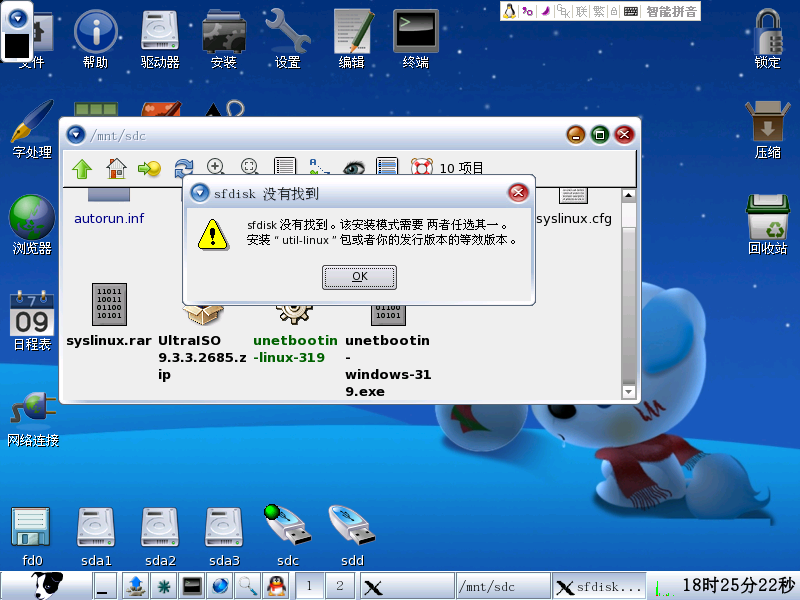Toggle show hidden files eye icon
Image resolution: width=800 pixels, height=600 pixels.
(354, 167)
